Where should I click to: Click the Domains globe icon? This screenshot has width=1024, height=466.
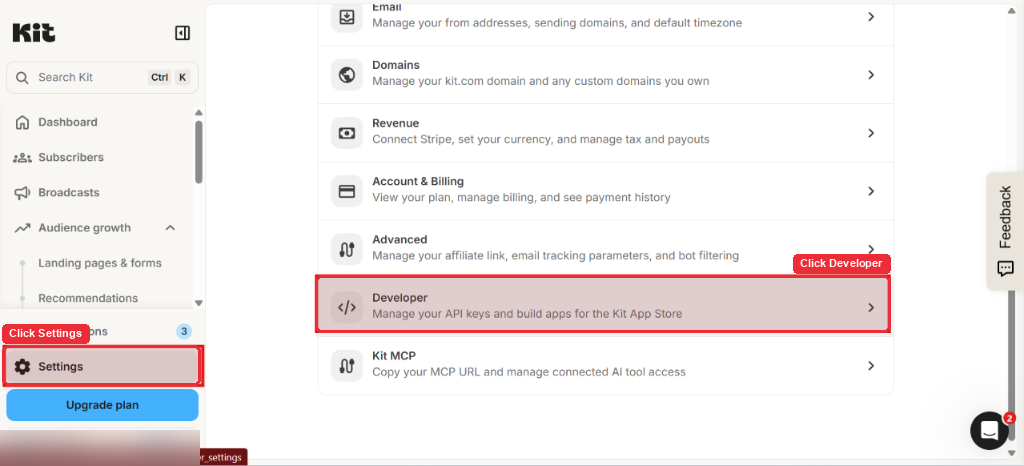(x=347, y=75)
